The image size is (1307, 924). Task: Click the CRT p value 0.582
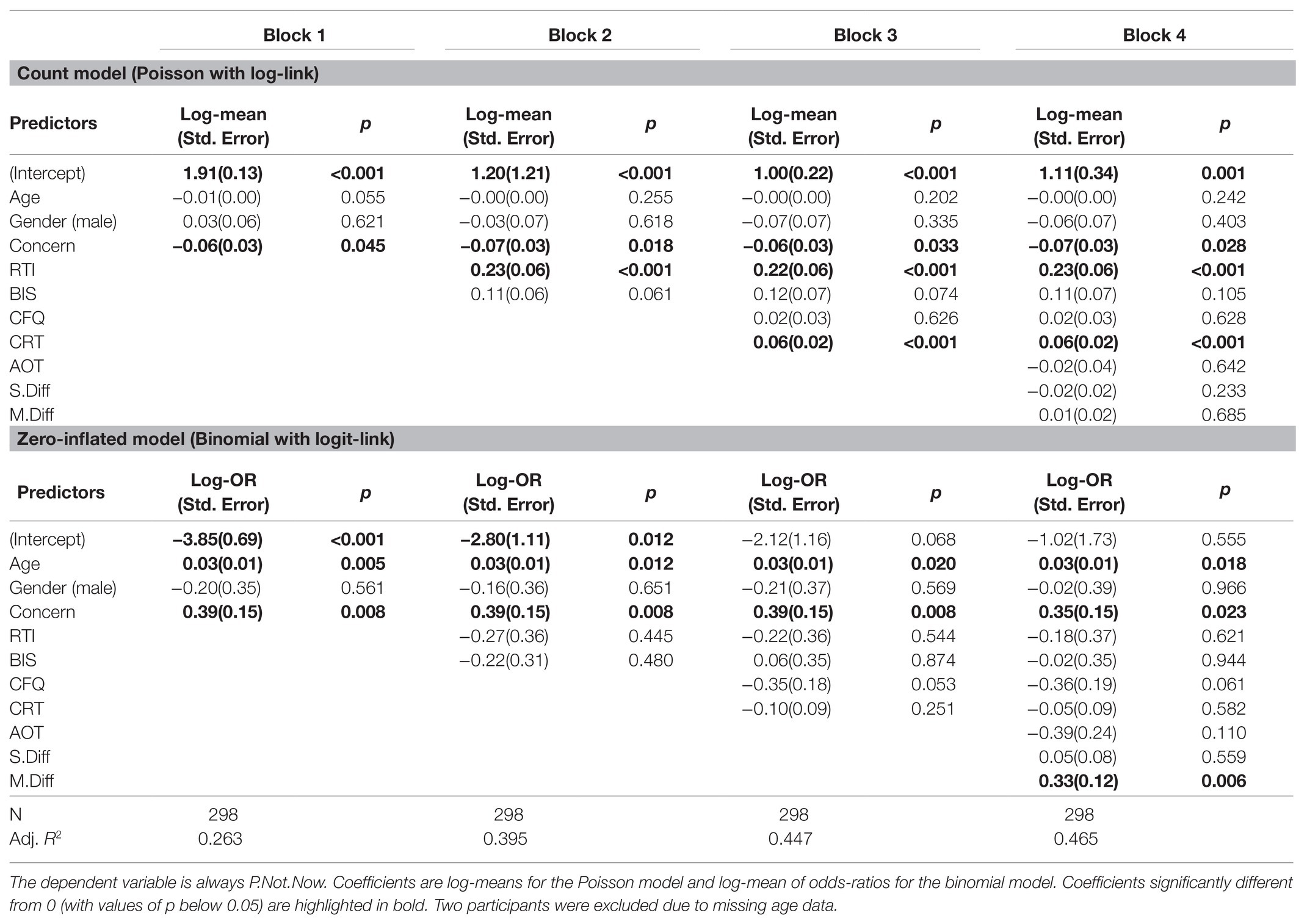1223,709
